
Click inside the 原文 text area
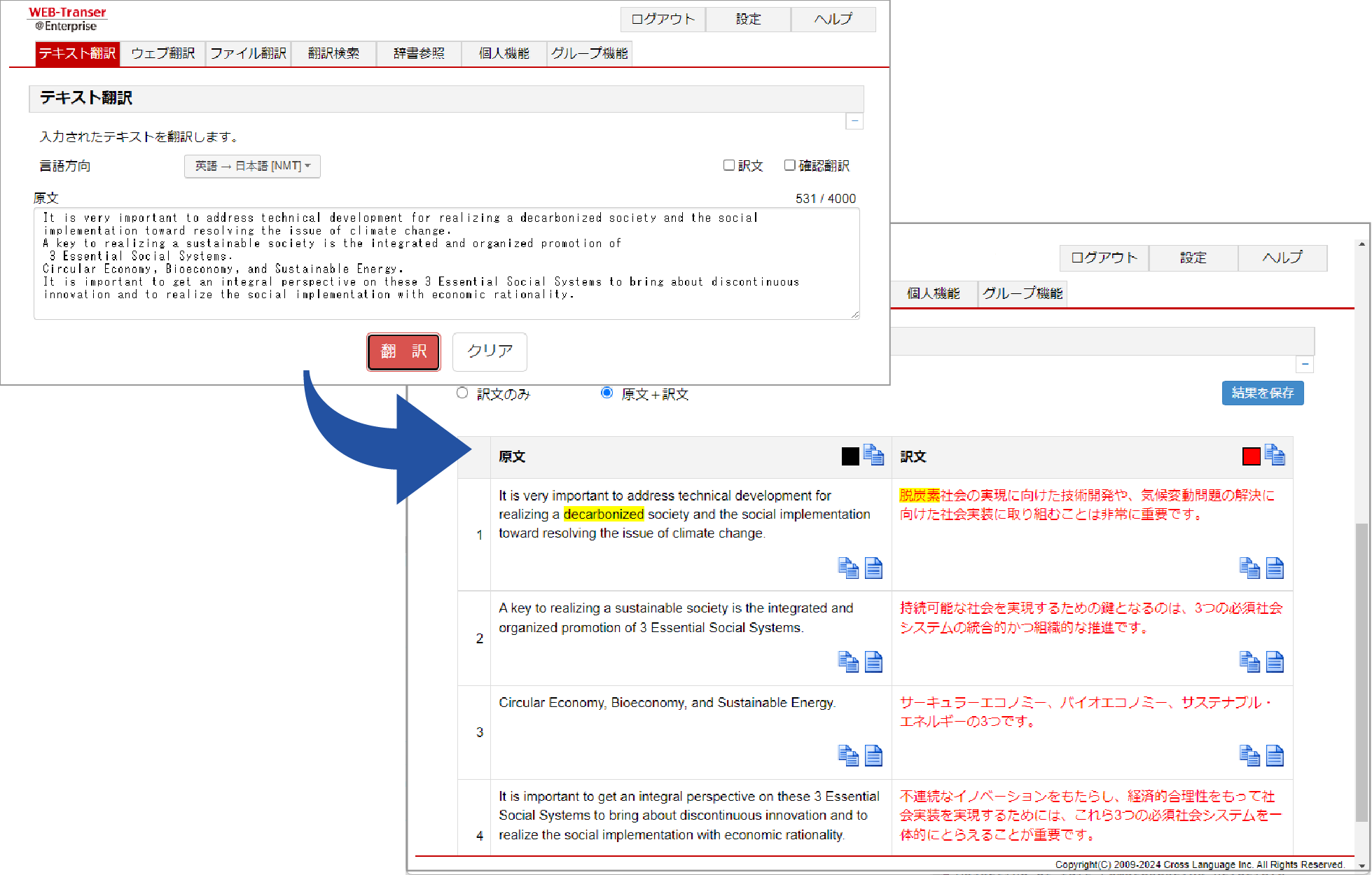coord(446,264)
